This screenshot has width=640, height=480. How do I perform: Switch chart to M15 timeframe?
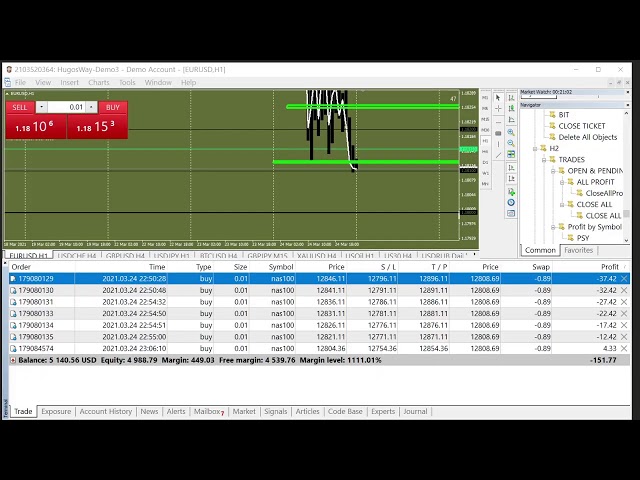[x=486, y=119]
